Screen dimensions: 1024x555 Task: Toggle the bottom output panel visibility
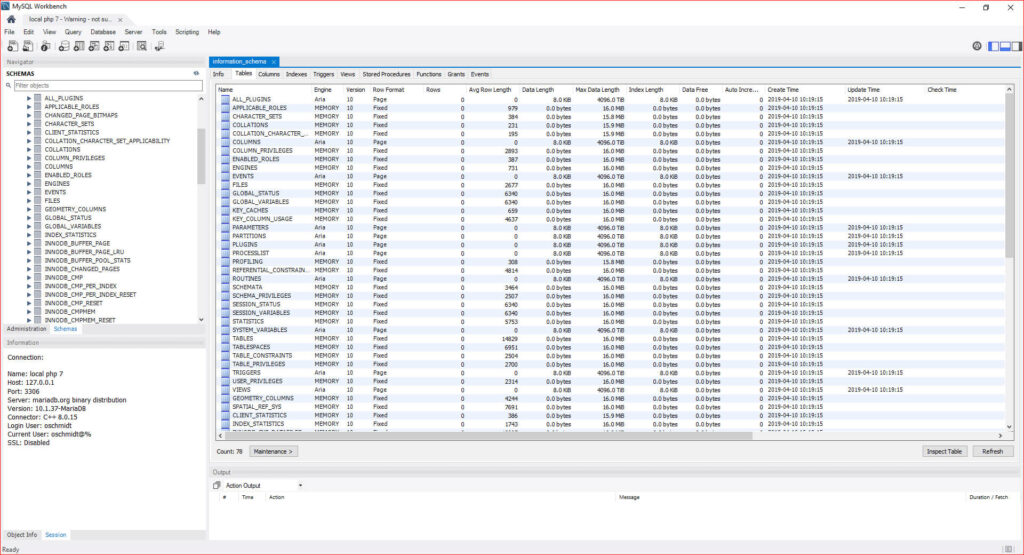(1003, 46)
